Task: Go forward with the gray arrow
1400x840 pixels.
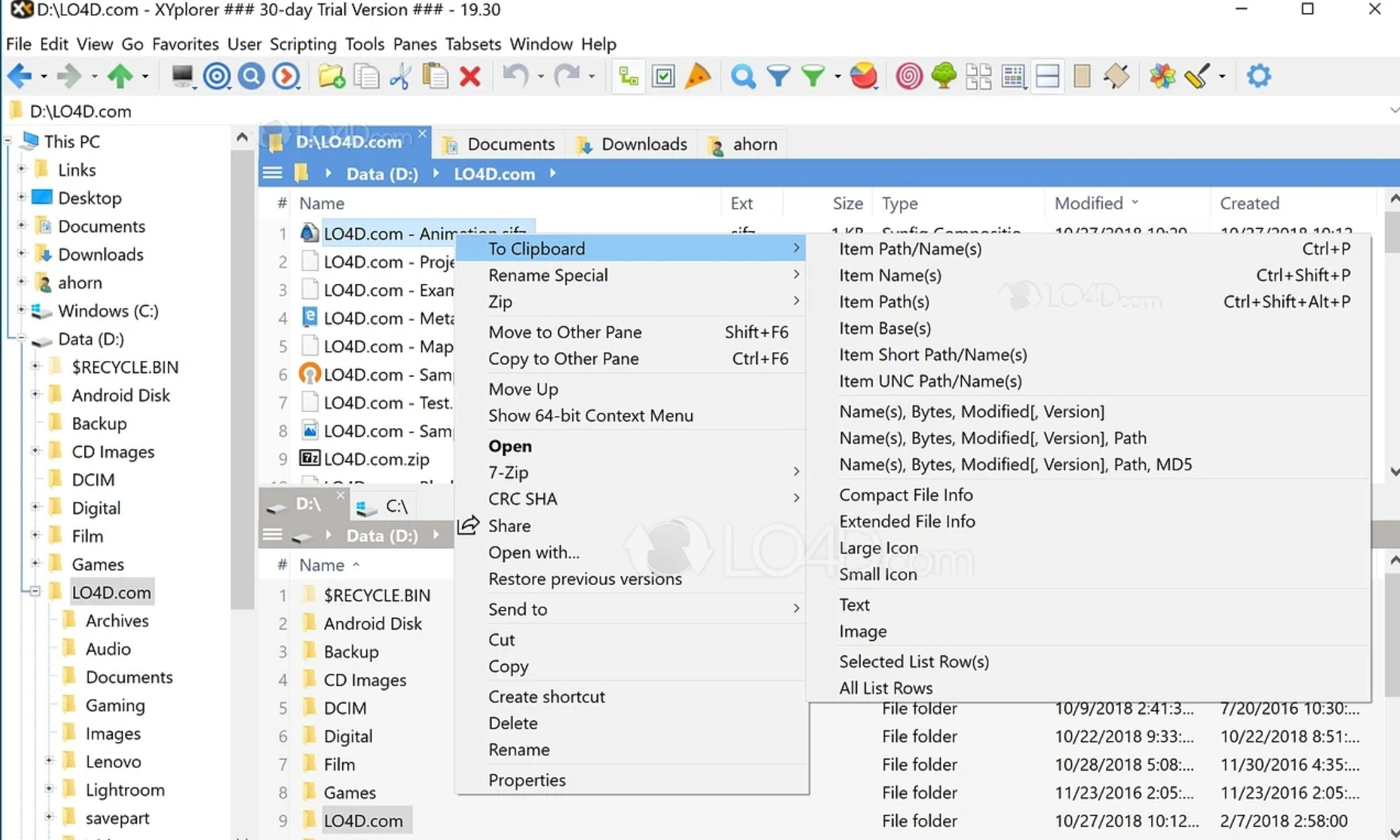Action: pyautogui.click(x=69, y=76)
